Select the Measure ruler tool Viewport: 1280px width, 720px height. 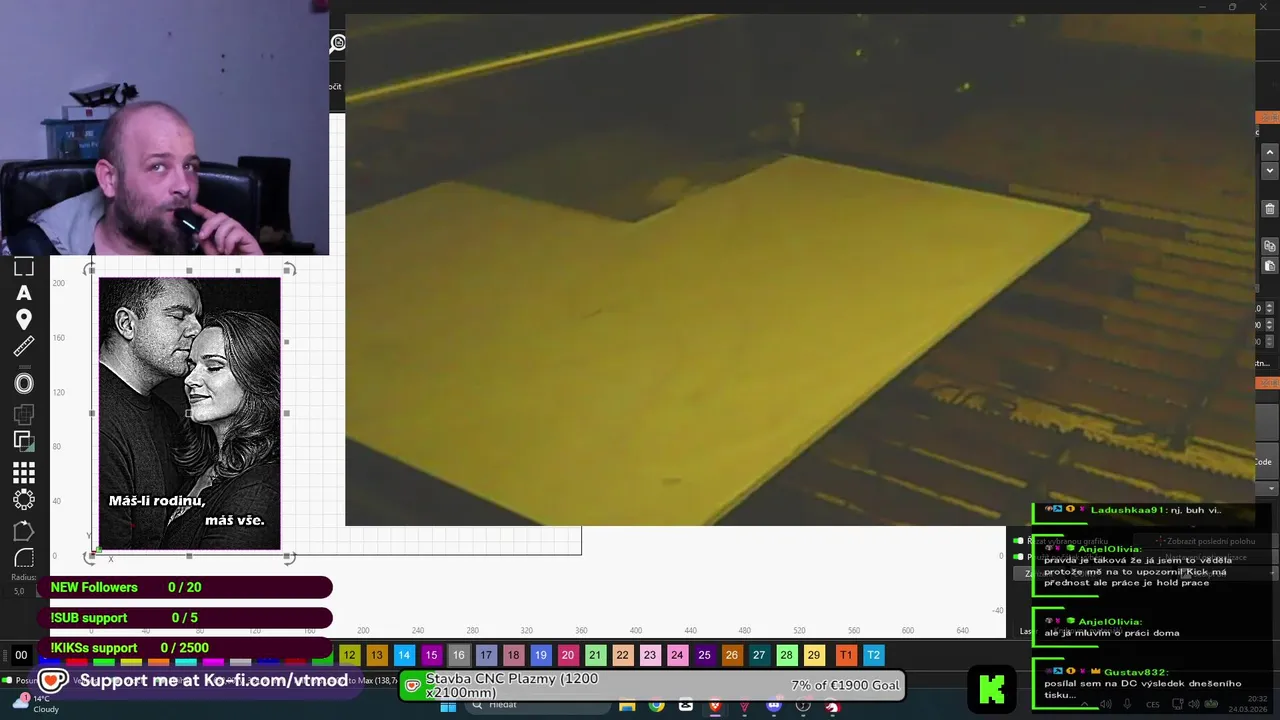(24, 347)
